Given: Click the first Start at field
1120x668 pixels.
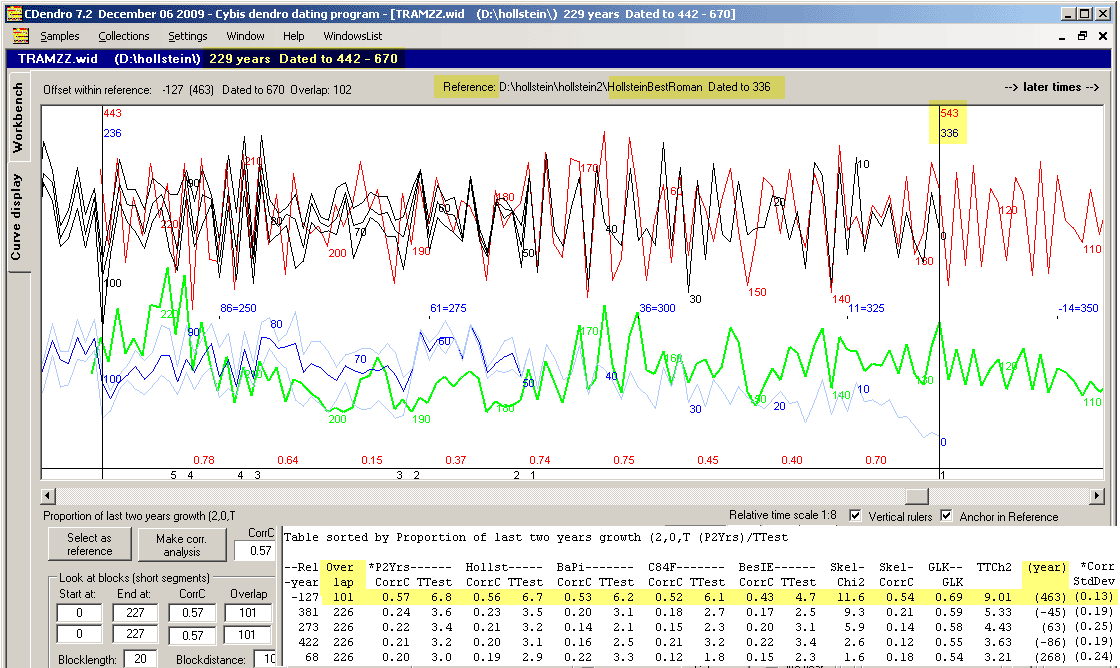Looking at the screenshot, I should pyautogui.click(x=79, y=613).
